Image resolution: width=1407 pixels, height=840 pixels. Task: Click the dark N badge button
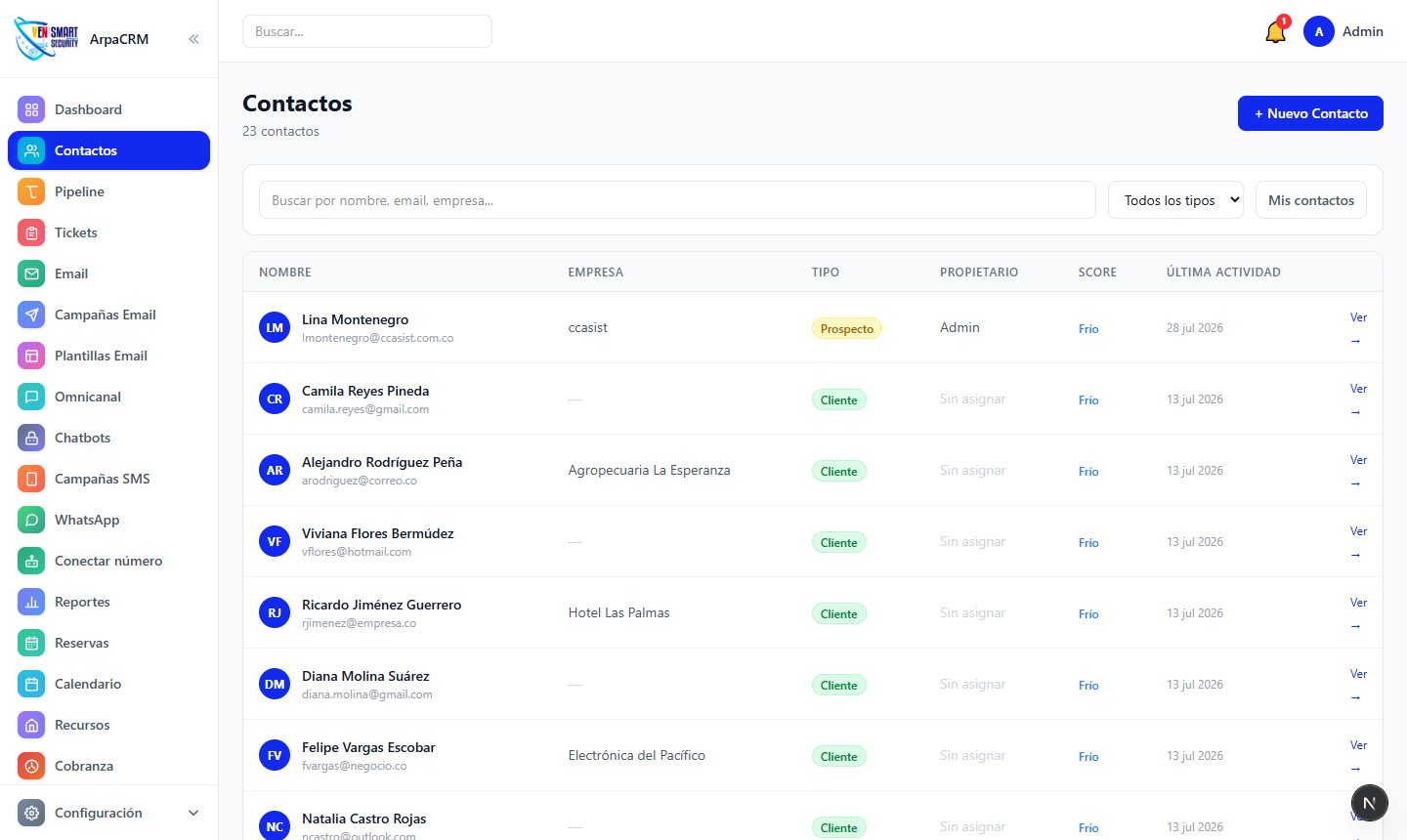[x=1370, y=803]
